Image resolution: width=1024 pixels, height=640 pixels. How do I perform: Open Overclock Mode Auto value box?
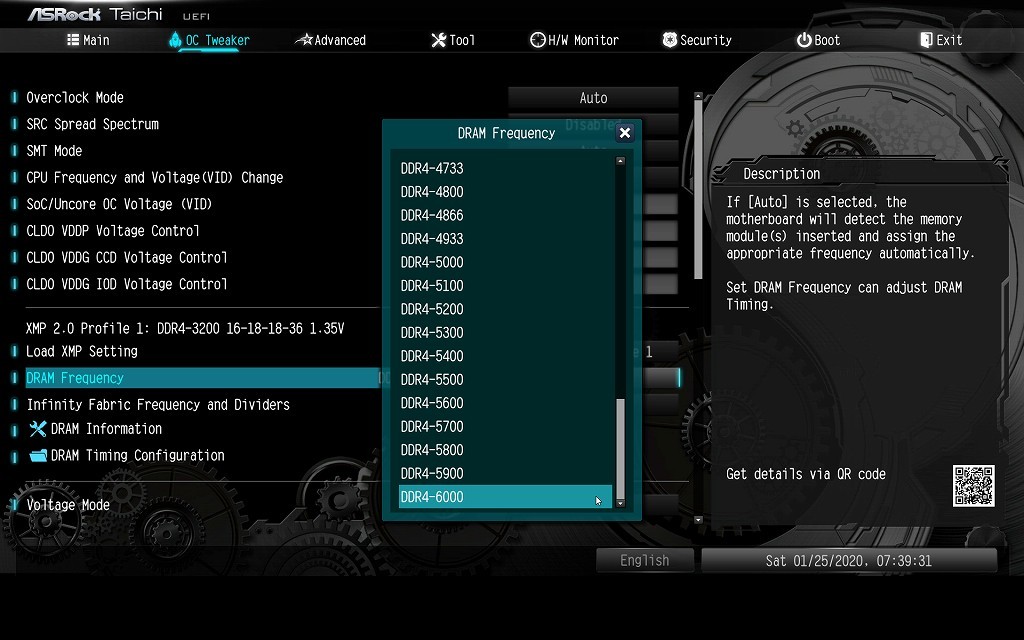click(x=593, y=98)
